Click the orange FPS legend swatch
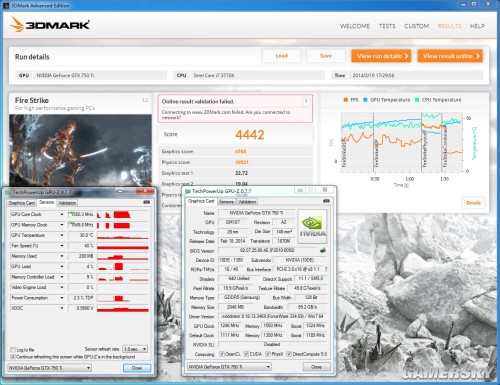500x385 pixels. (346, 100)
